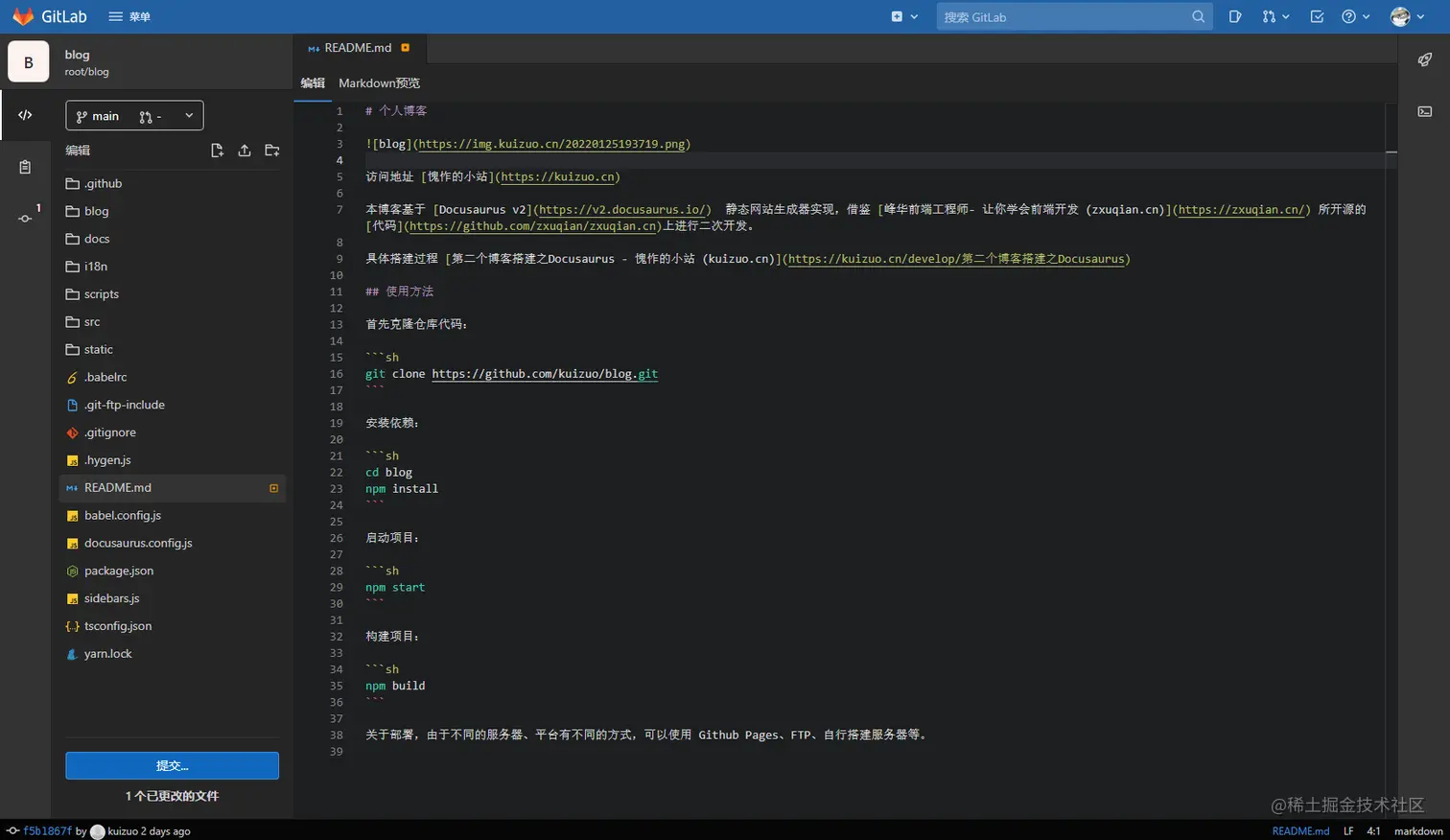
Task: Select the review clipboard activity icon
Action: point(25,167)
